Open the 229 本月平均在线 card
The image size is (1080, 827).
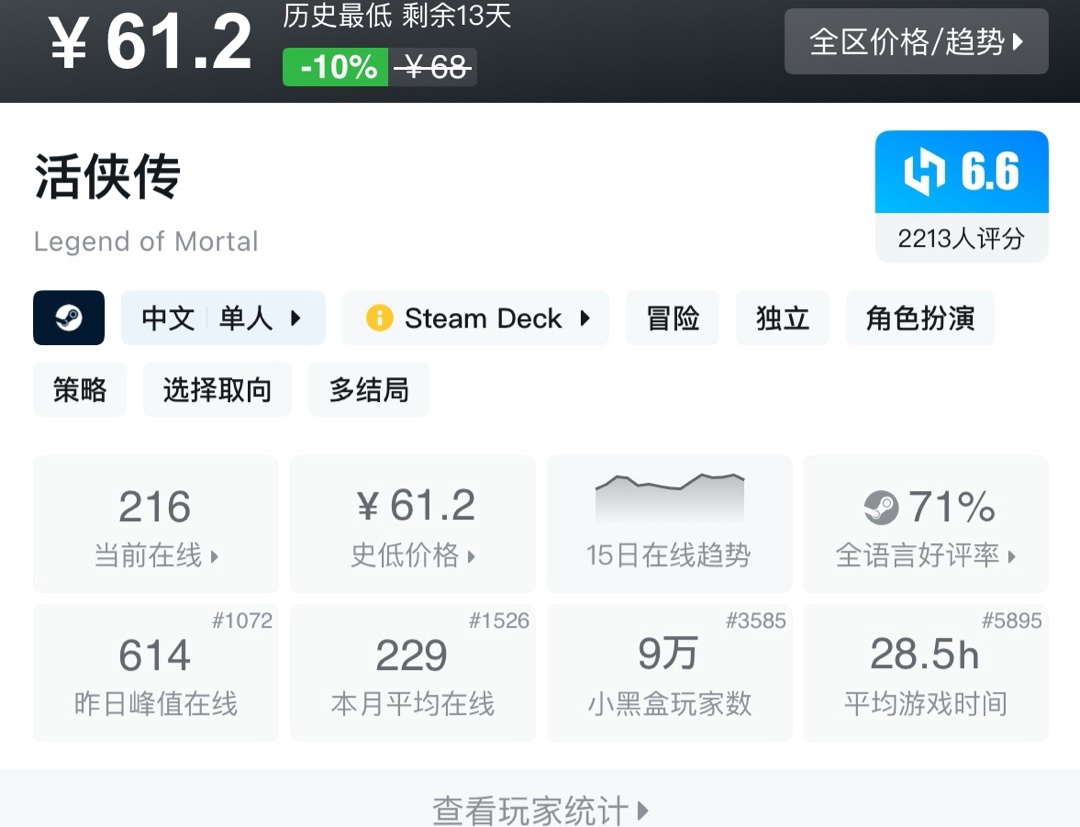(413, 673)
